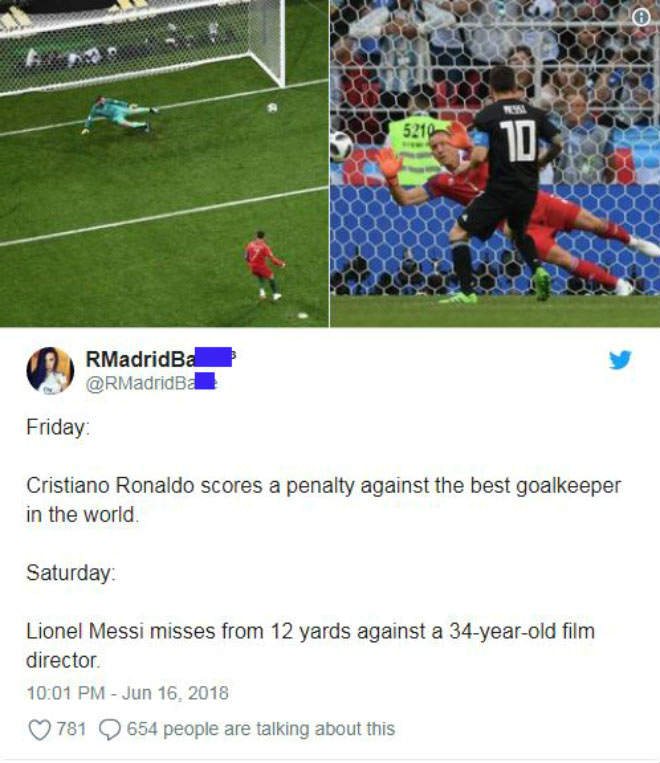This screenshot has width=660, height=763.
Task: Click the blue Twitter bird logo
Action: point(620,360)
